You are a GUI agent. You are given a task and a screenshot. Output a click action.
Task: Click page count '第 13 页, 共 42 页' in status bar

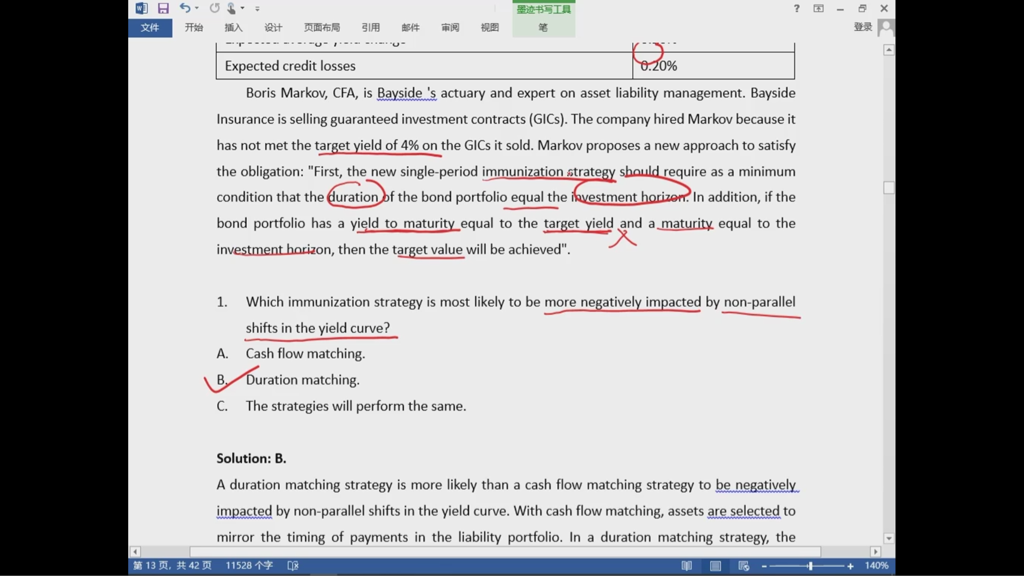pyautogui.click(x=172, y=566)
